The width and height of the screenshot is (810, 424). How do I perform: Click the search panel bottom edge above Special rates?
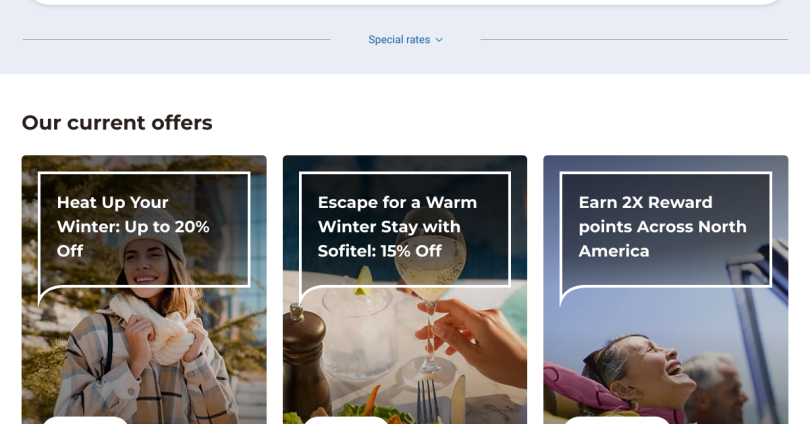coord(405,3)
